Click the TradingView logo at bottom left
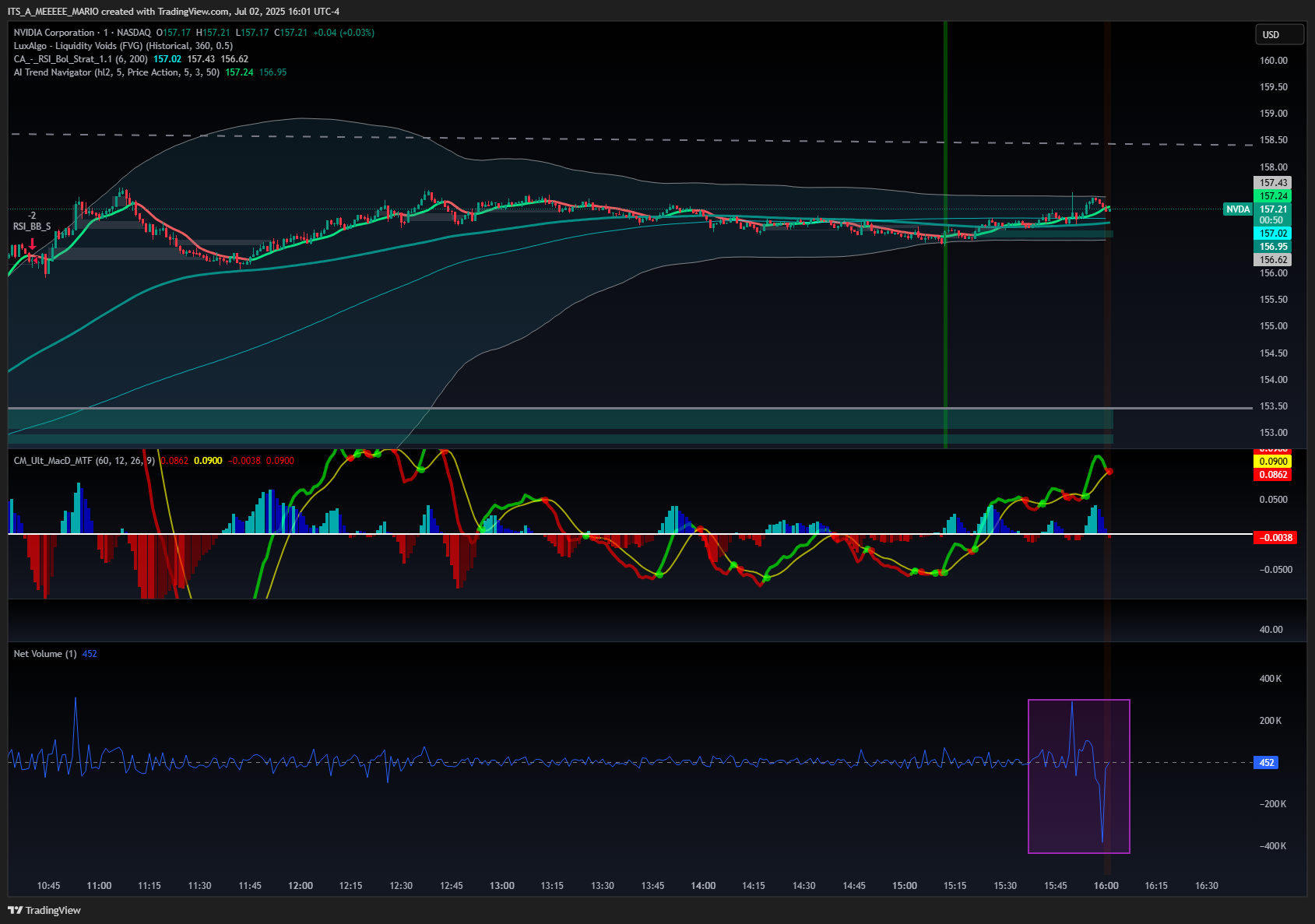The image size is (1315, 924). (x=44, y=910)
